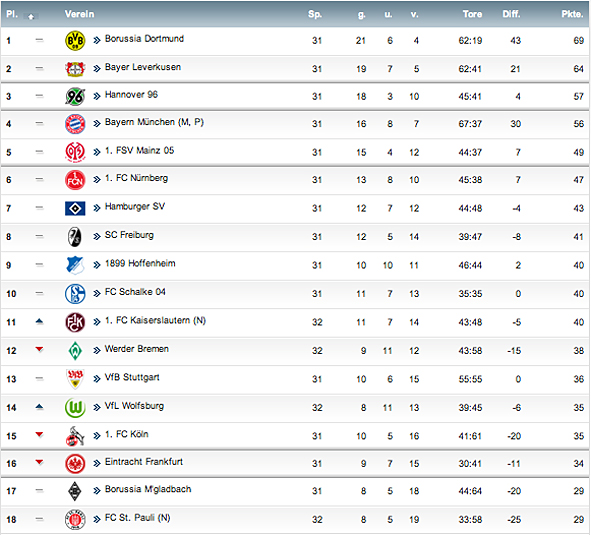The height and width of the screenshot is (535, 591).
Task: Click the Tore column header
Action: tap(472, 14)
